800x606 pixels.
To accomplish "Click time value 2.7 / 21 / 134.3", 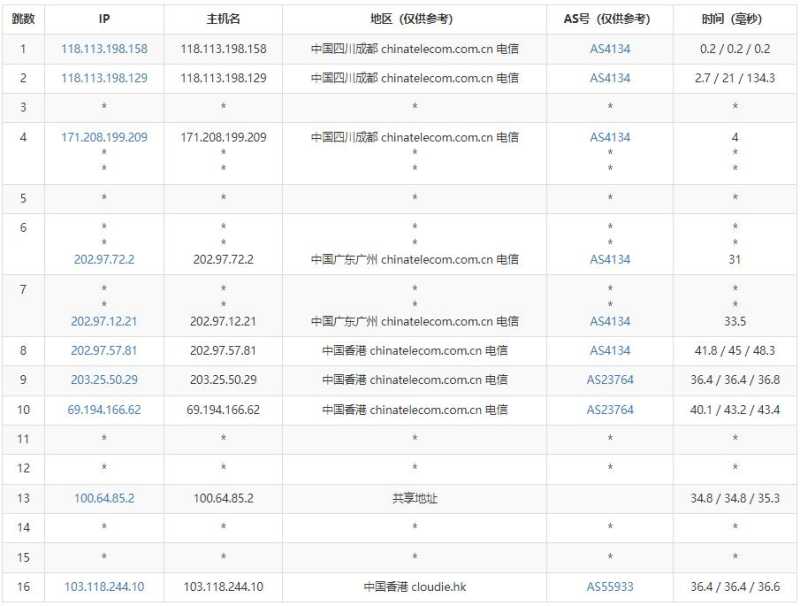I will pos(735,78).
